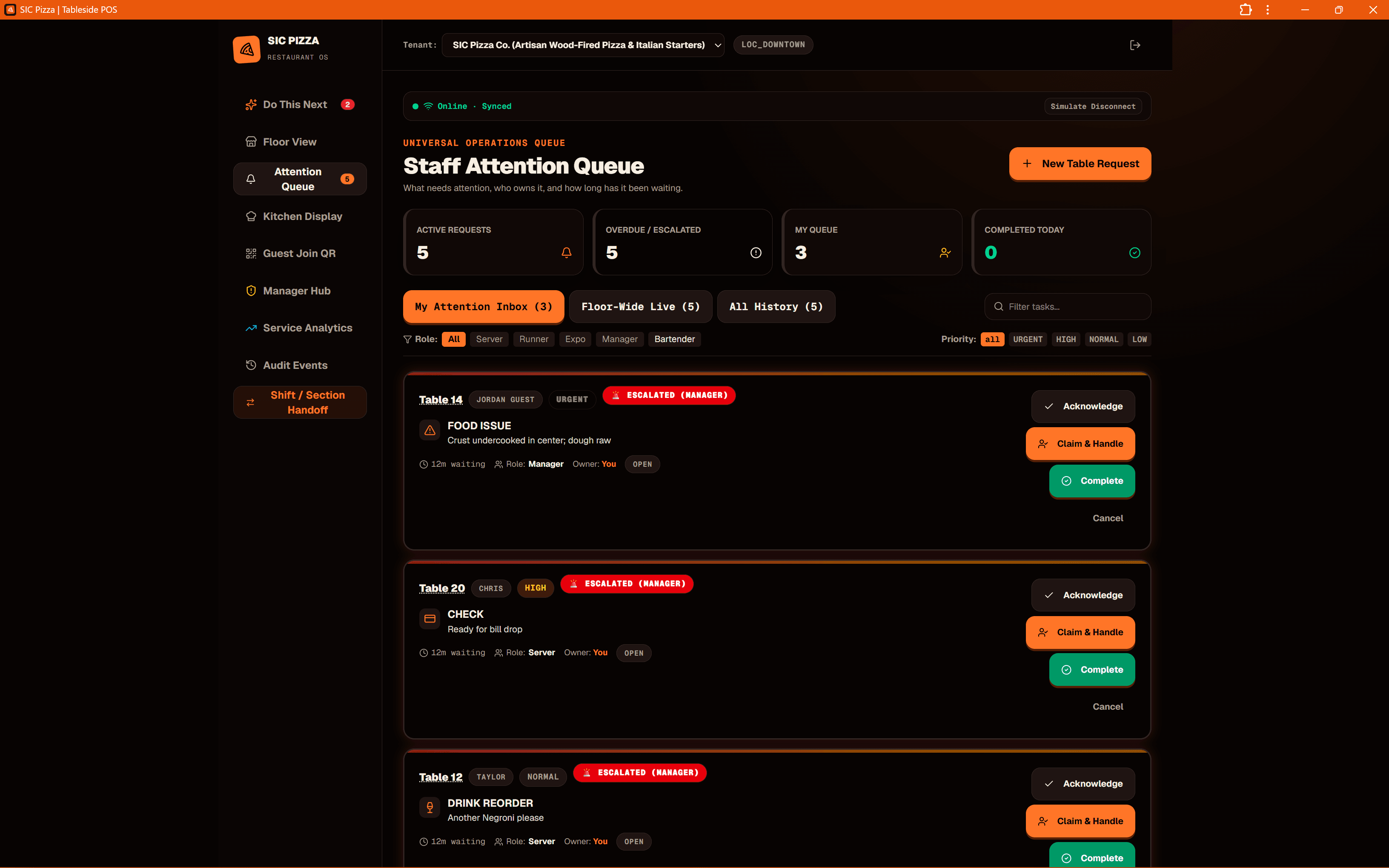This screenshot has width=1389, height=868.
Task: Acknowledge the Table 14 request
Action: pyautogui.click(x=1083, y=406)
